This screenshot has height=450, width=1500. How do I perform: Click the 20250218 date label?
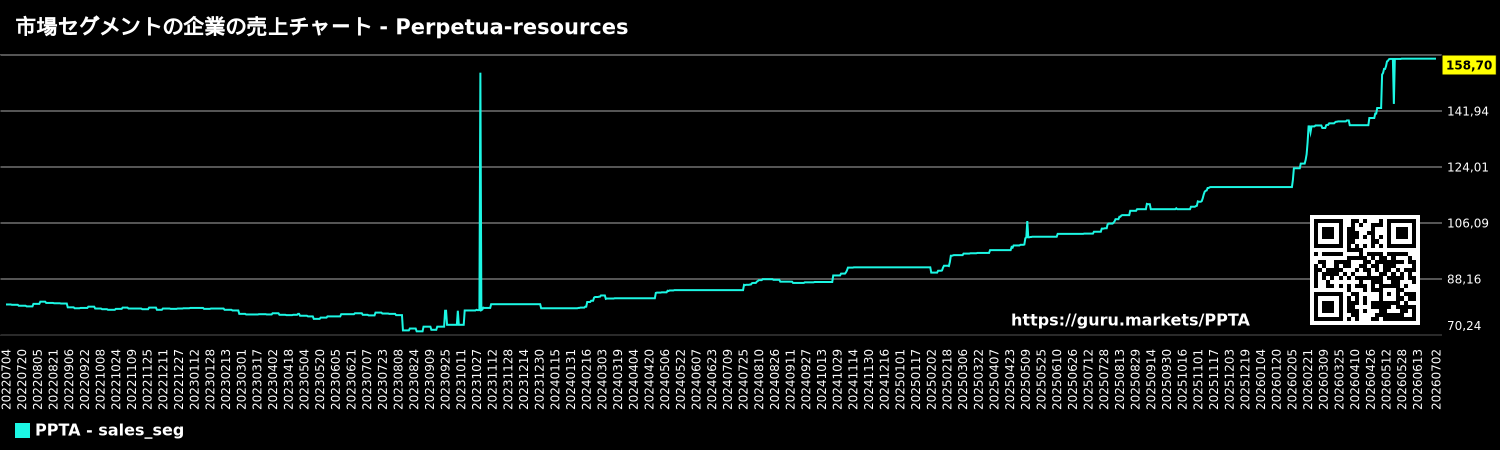(x=947, y=379)
